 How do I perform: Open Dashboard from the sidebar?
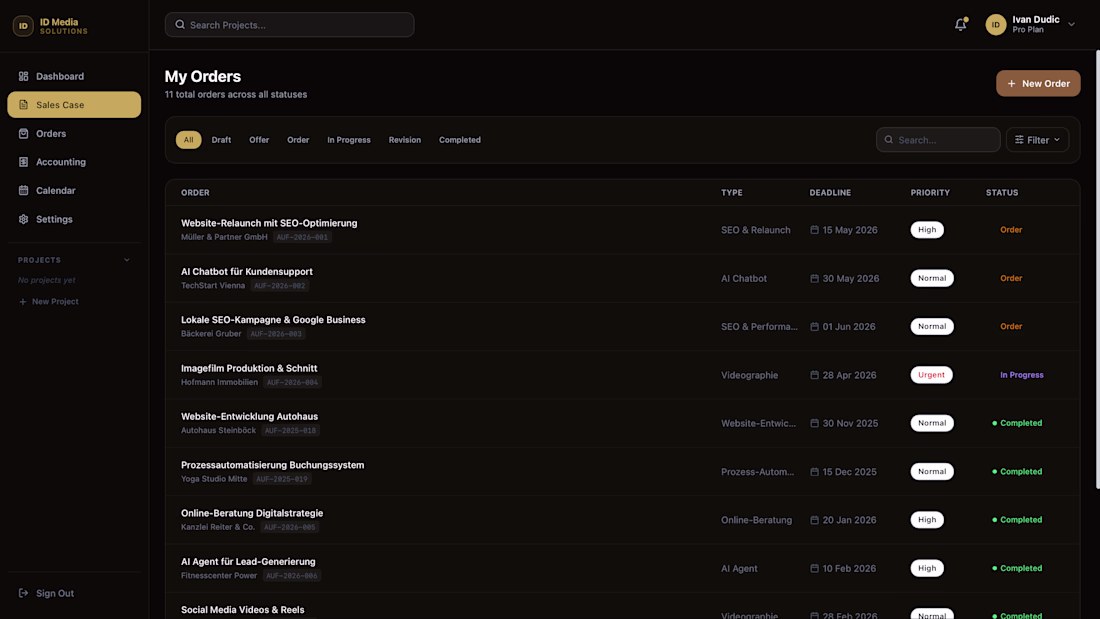pos(60,76)
